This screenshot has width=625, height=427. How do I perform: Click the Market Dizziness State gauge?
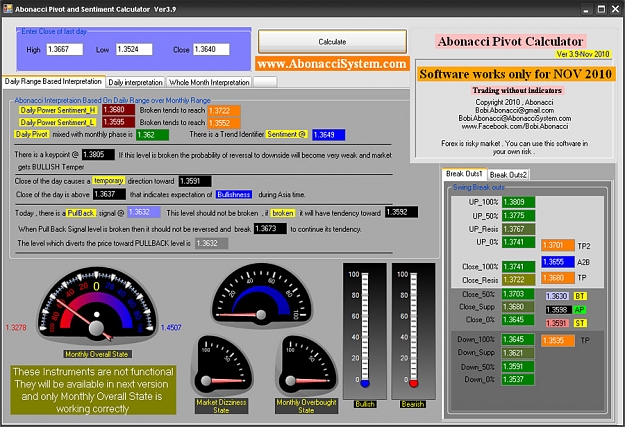222,367
